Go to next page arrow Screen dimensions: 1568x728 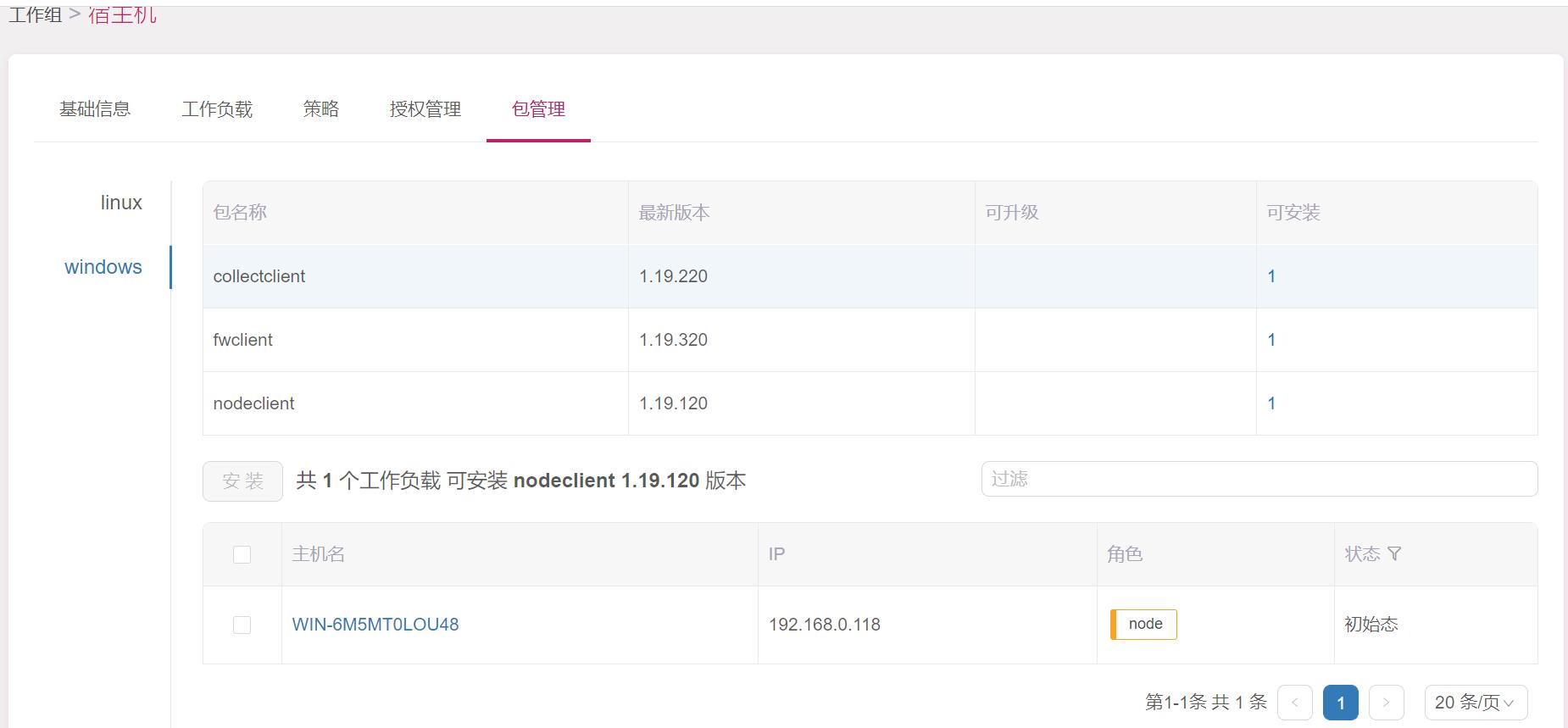tap(1386, 703)
